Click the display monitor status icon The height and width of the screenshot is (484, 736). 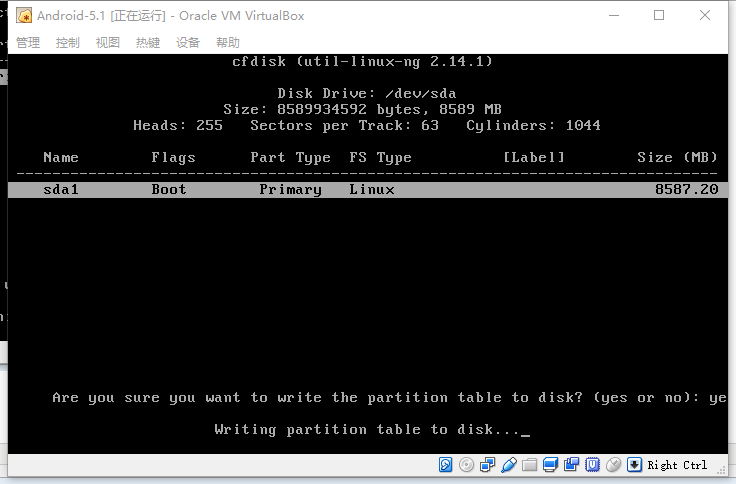551,465
